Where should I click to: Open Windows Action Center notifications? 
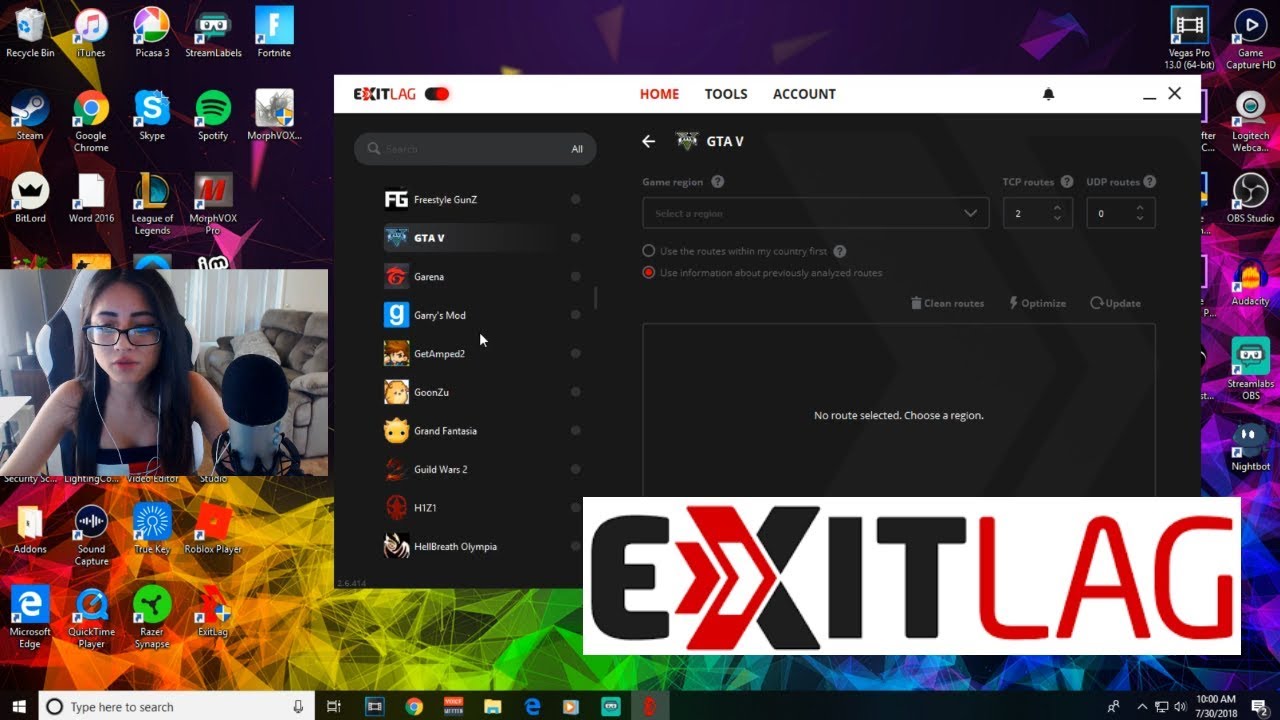click(x=1259, y=706)
